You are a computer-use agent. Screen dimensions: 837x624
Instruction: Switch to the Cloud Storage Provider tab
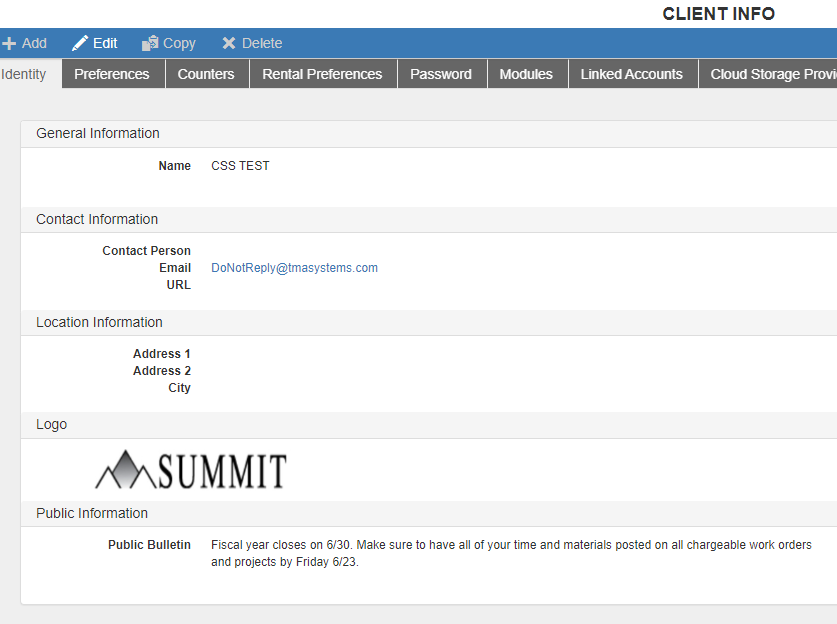pos(770,73)
